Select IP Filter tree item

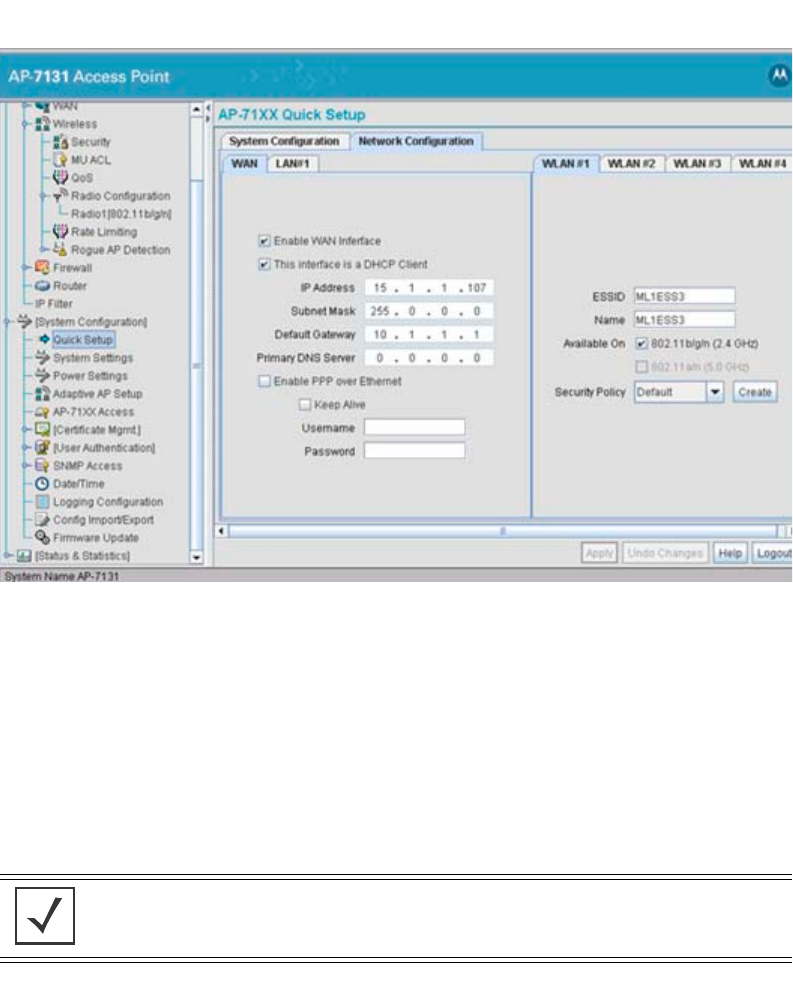[x=53, y=304]
